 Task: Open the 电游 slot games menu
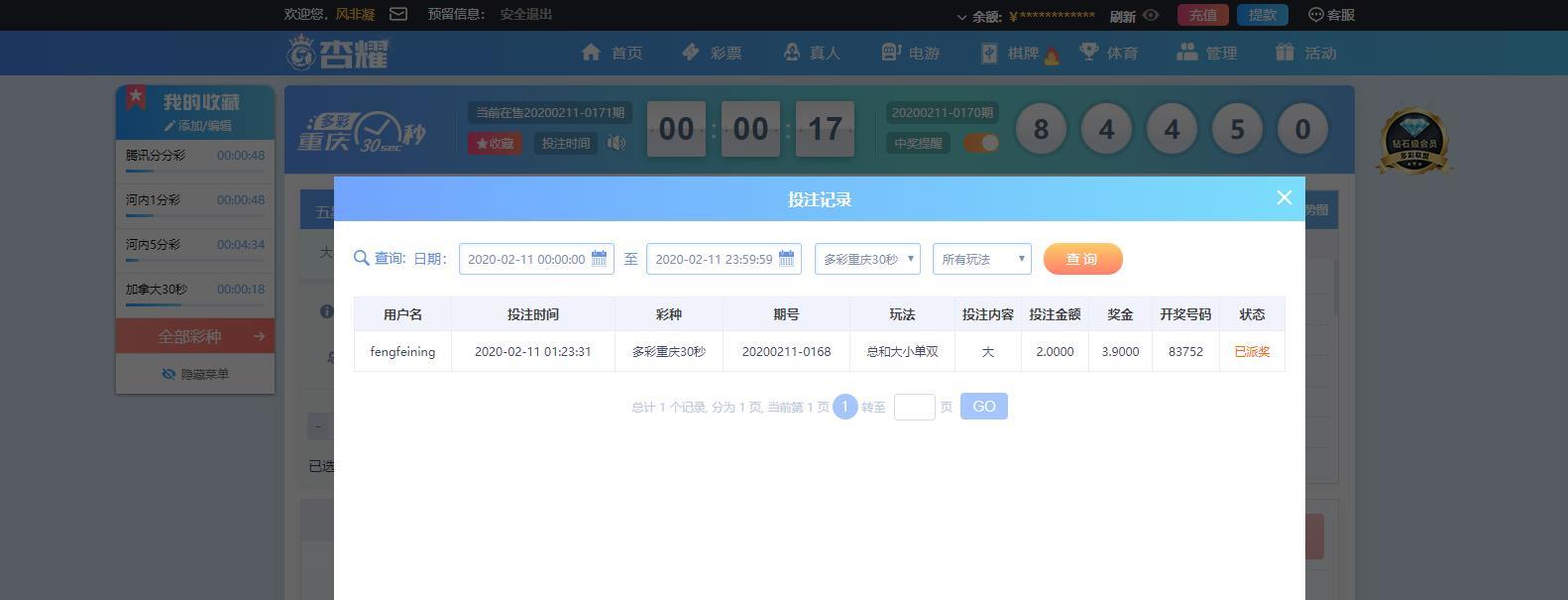coord(910,53)
